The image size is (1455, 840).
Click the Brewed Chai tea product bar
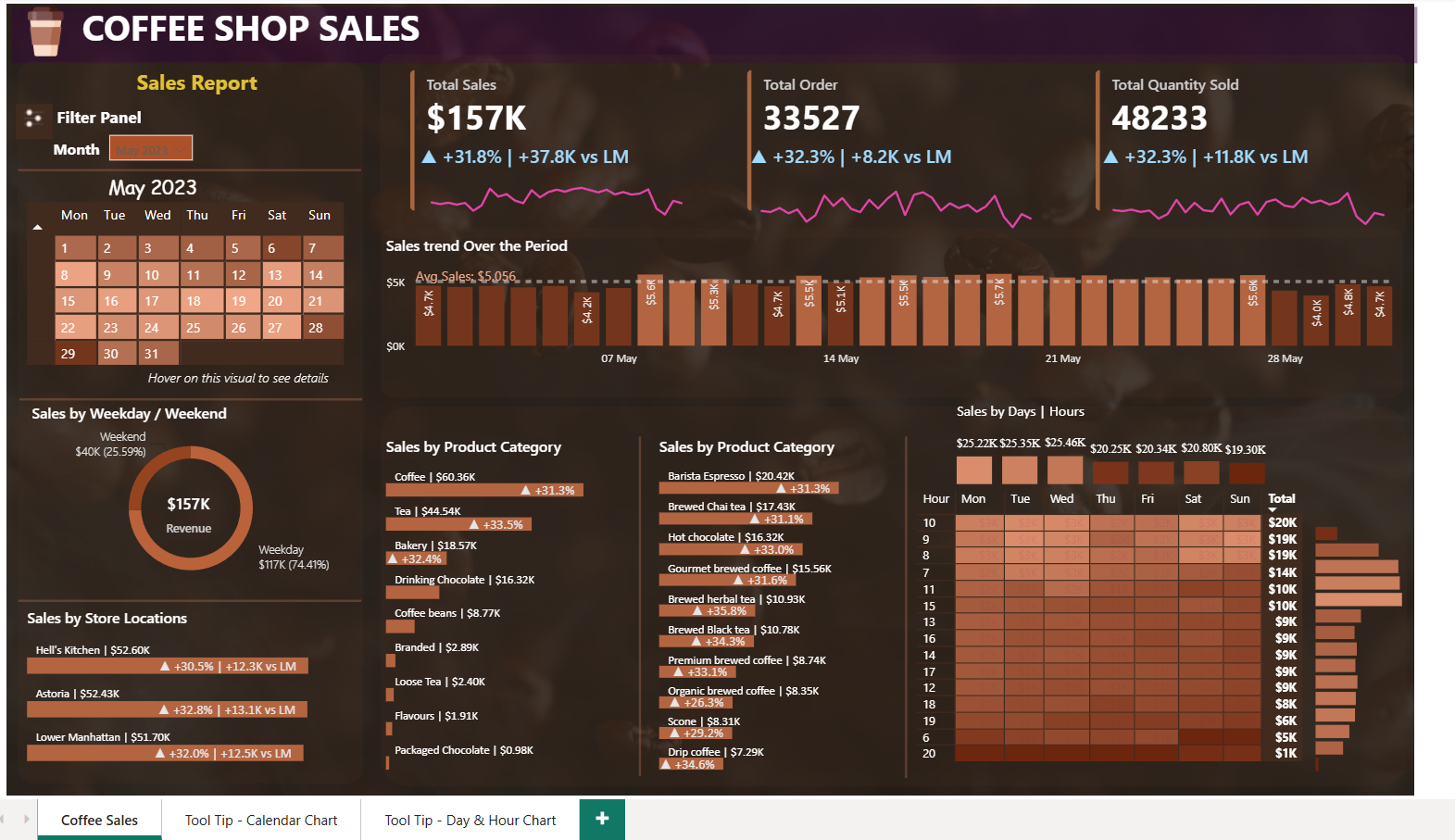point(735,519)
